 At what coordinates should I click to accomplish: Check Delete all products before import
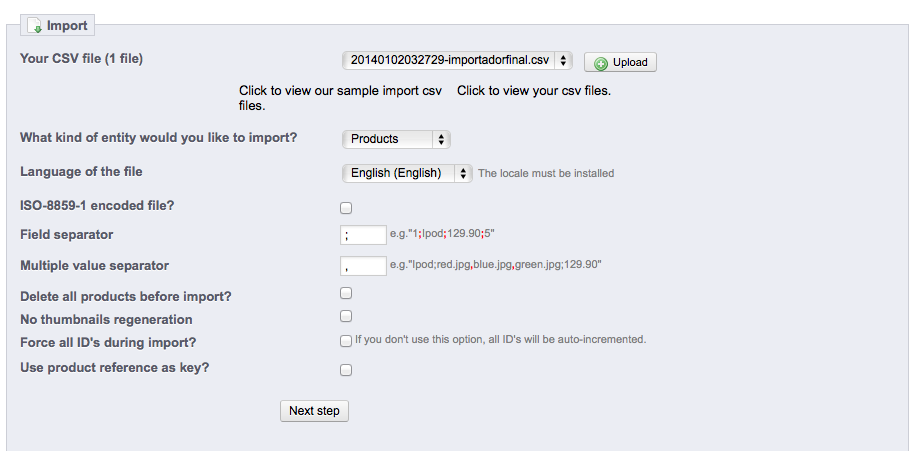pyautogui.click(x=346, y=293)
